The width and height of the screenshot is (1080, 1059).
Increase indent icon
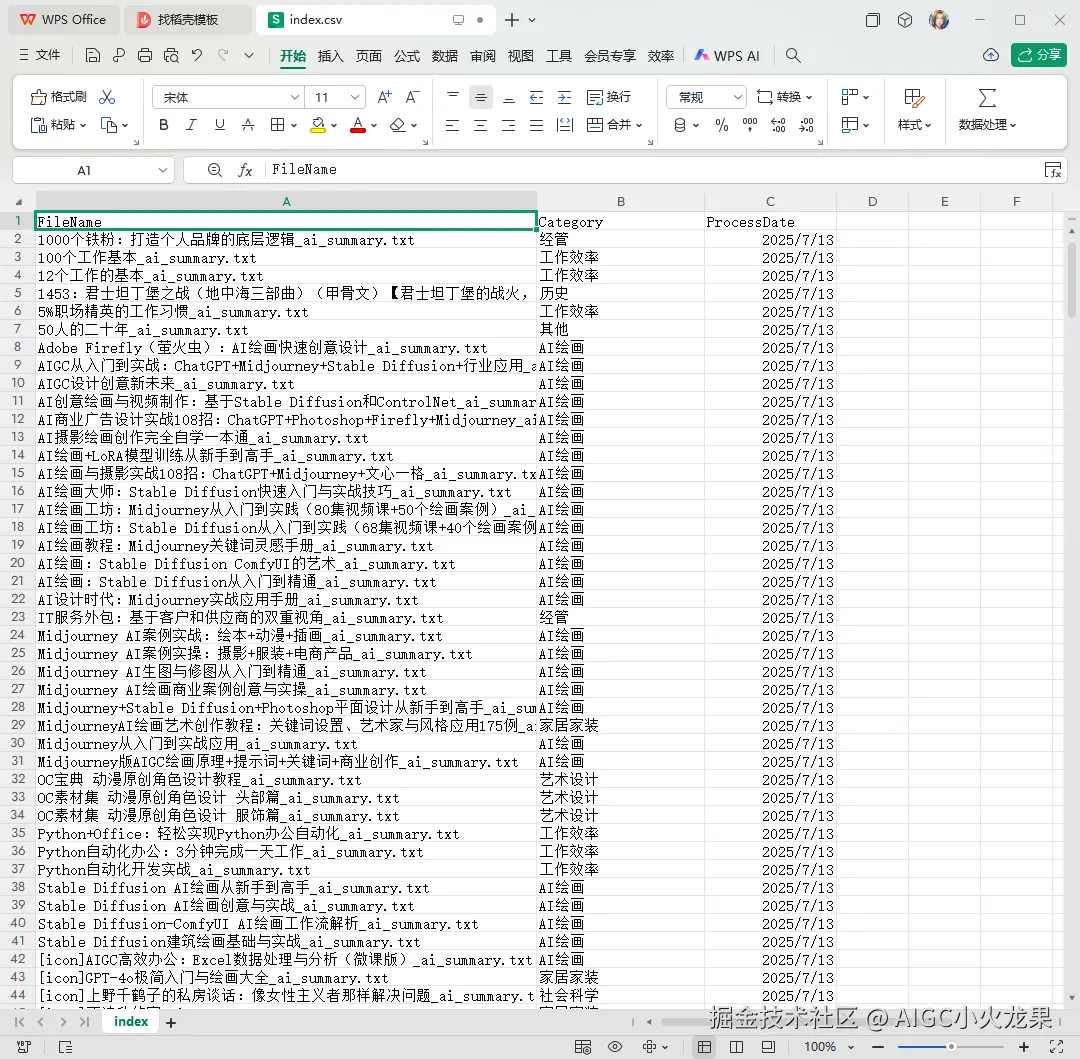click(x=564, y=97)
